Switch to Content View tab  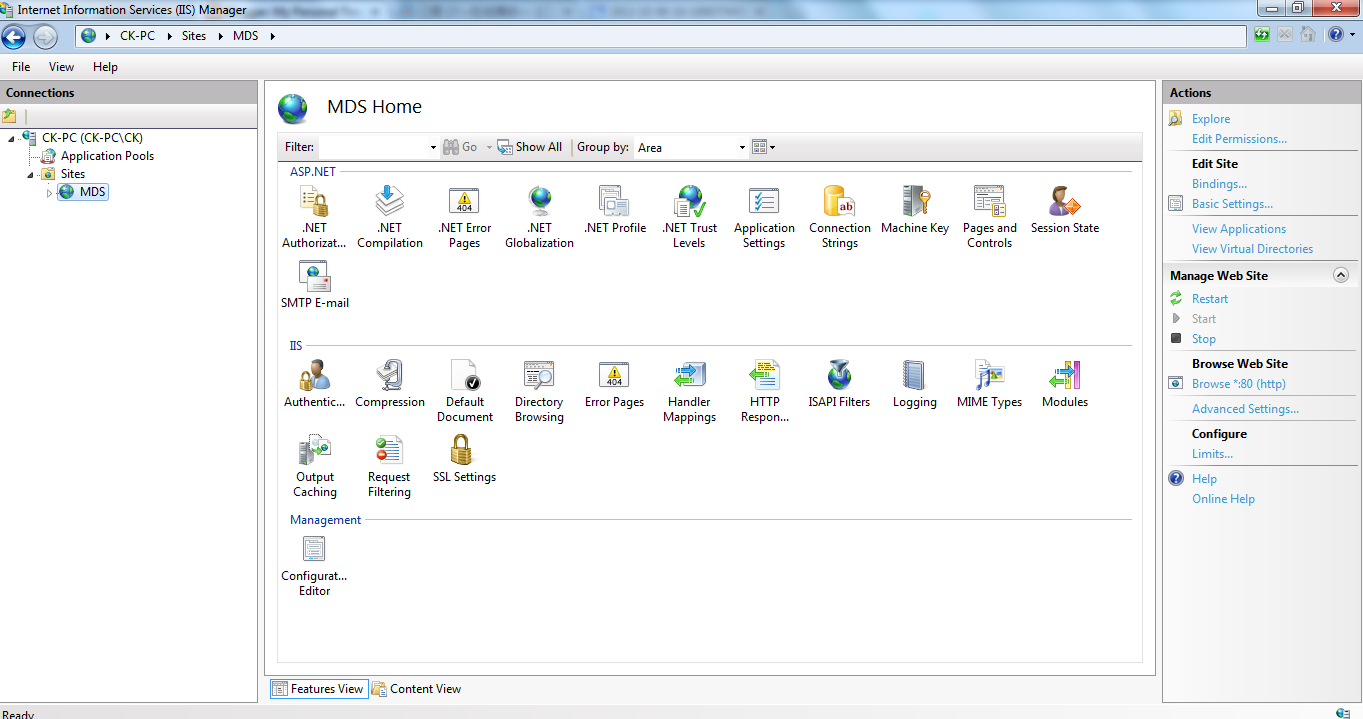coord(416,689)
